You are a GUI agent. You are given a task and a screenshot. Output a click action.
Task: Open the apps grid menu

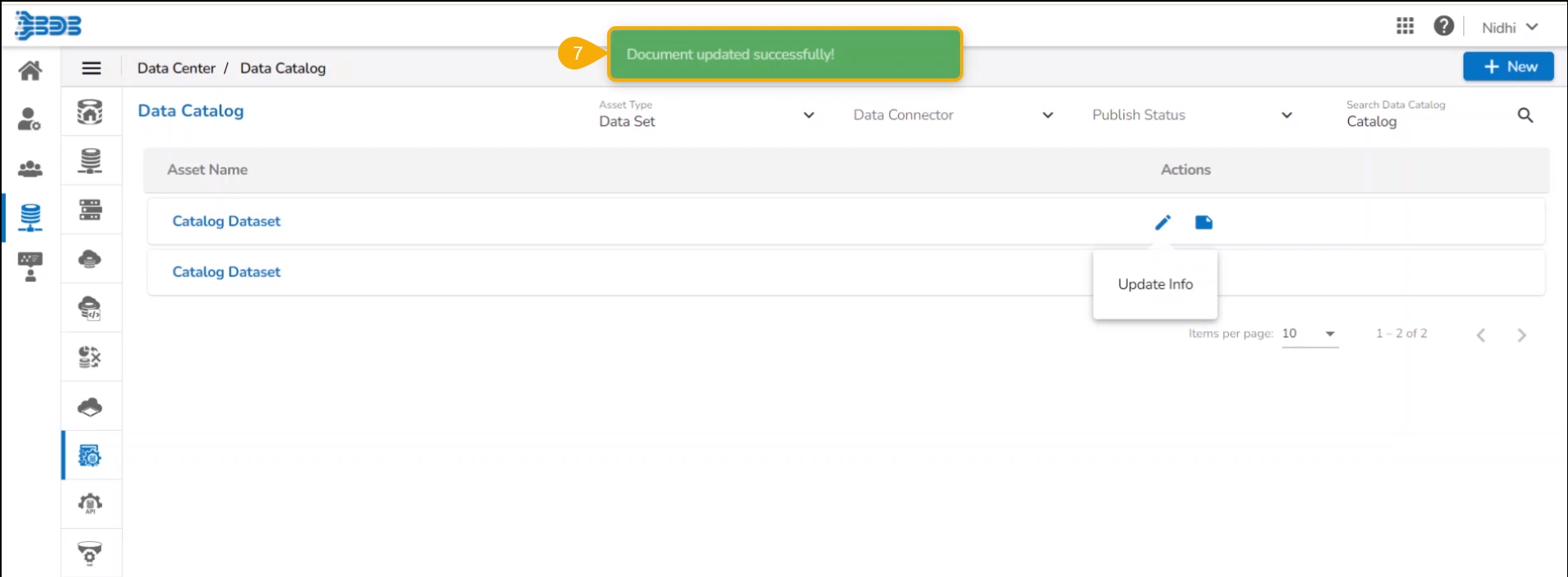(1405, 26)
